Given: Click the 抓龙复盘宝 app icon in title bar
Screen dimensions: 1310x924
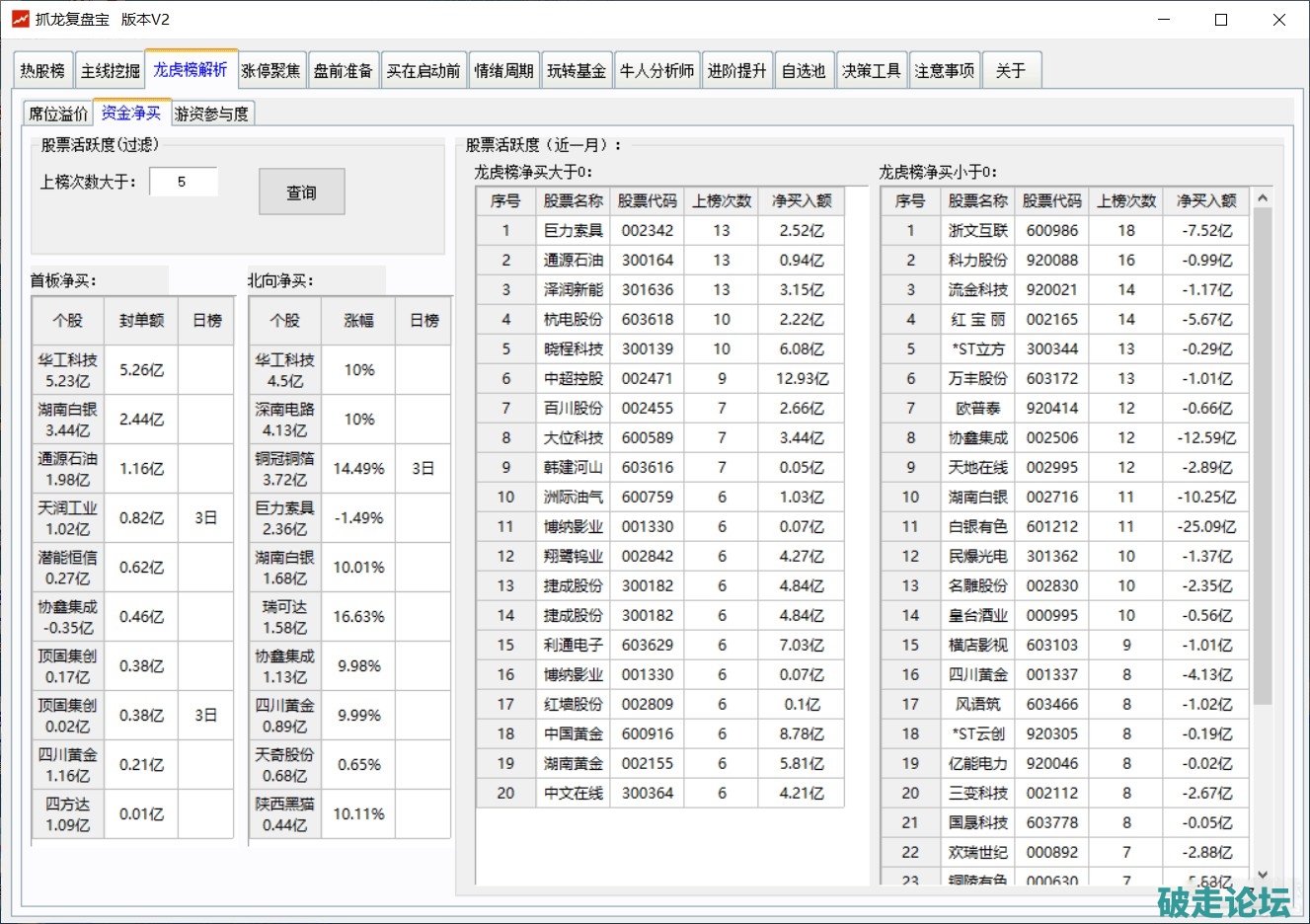Looking at the screenshot, I should (x=20, y=20).
